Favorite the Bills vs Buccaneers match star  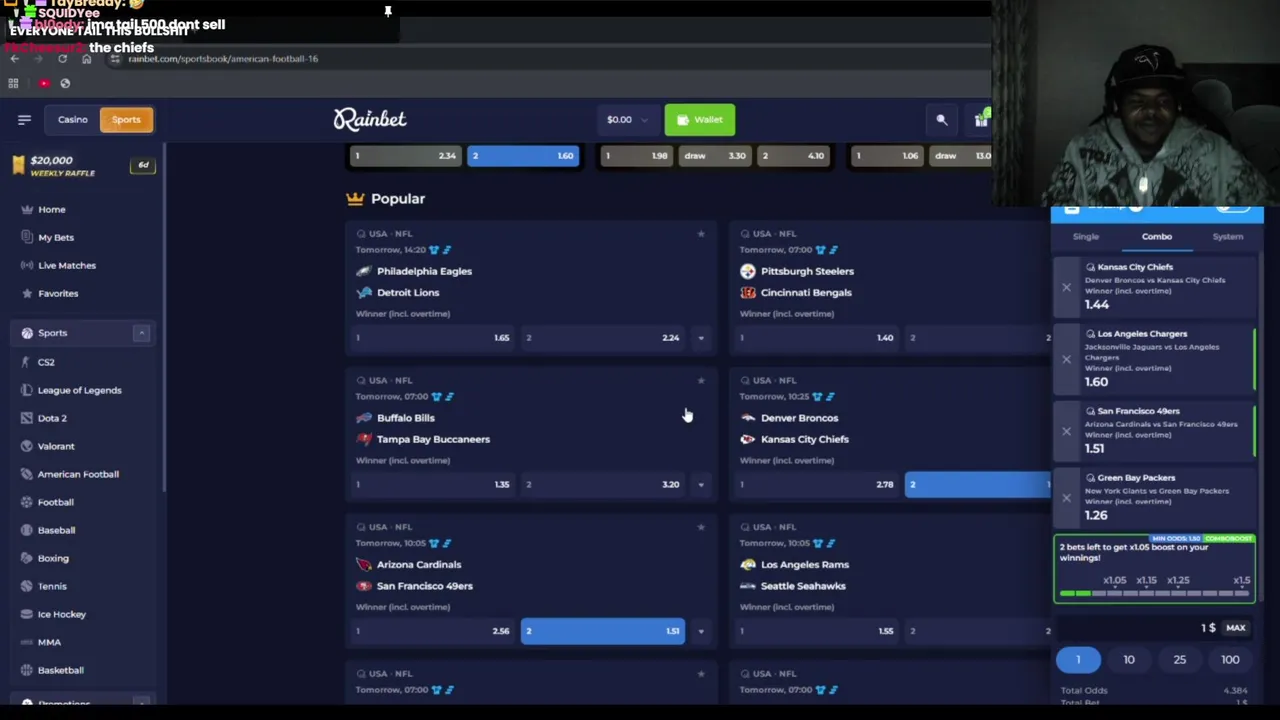click(x=701, y=380)
